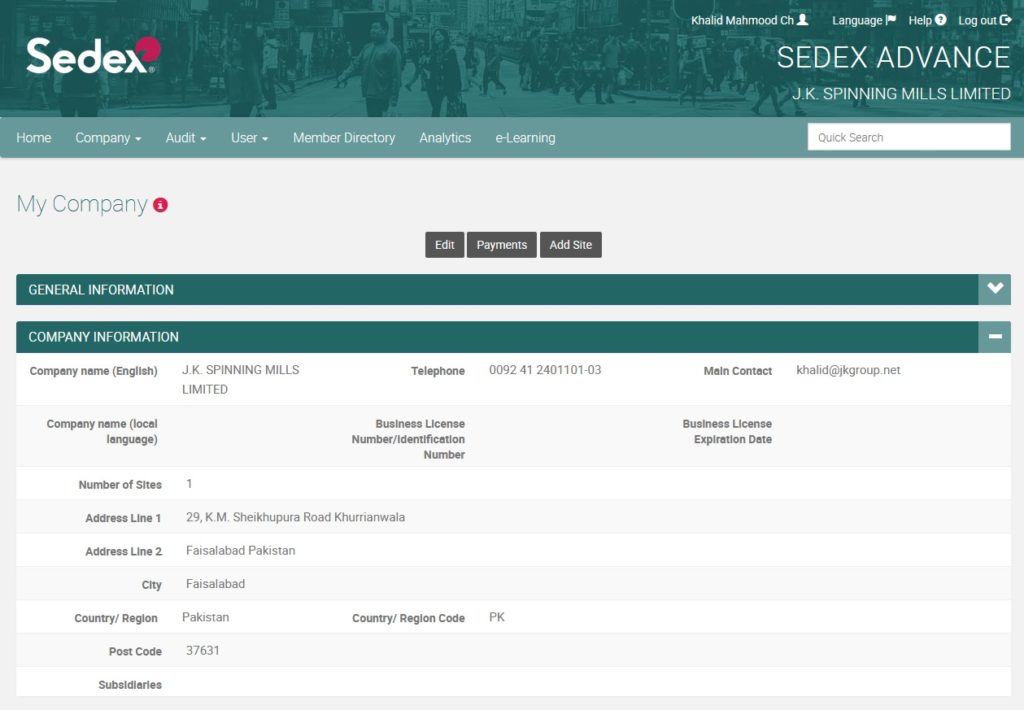The width and height of the screenshot is (1024, 710).
Task: Open Help question mark icon
Action: 940,20
